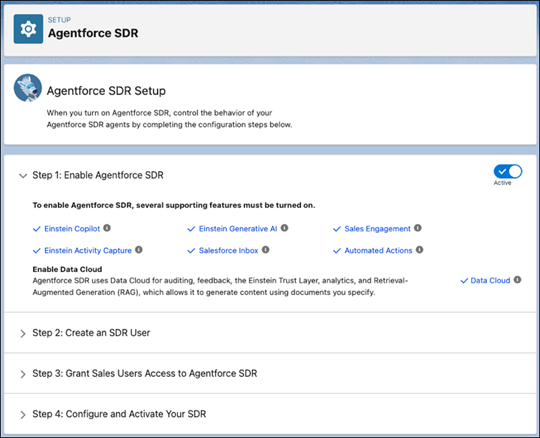Open the Data Cloud link
The height and width of the screenshot is (438, 540).
[490, 280]
